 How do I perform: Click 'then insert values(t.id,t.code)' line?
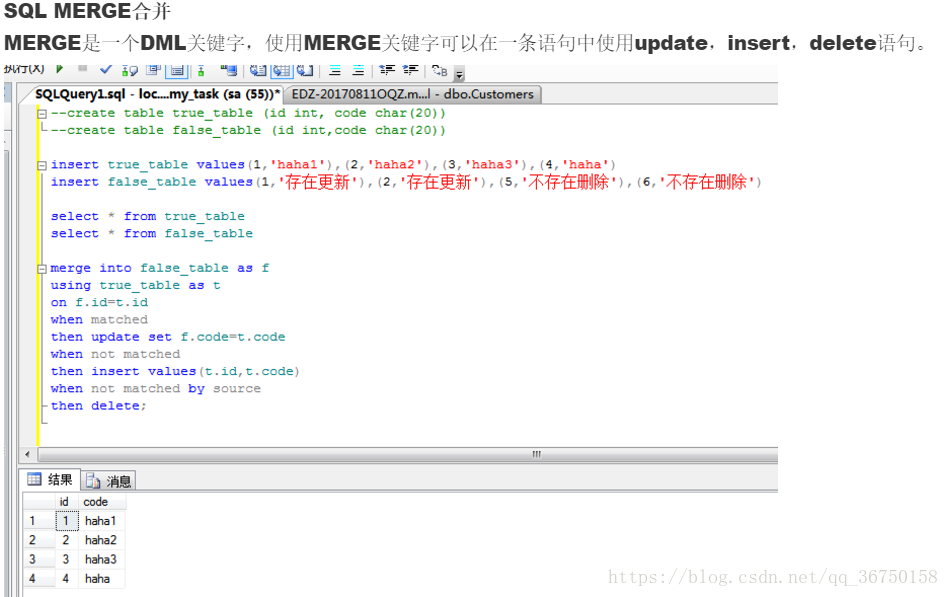pyautogui.click(x=175, y=371)
